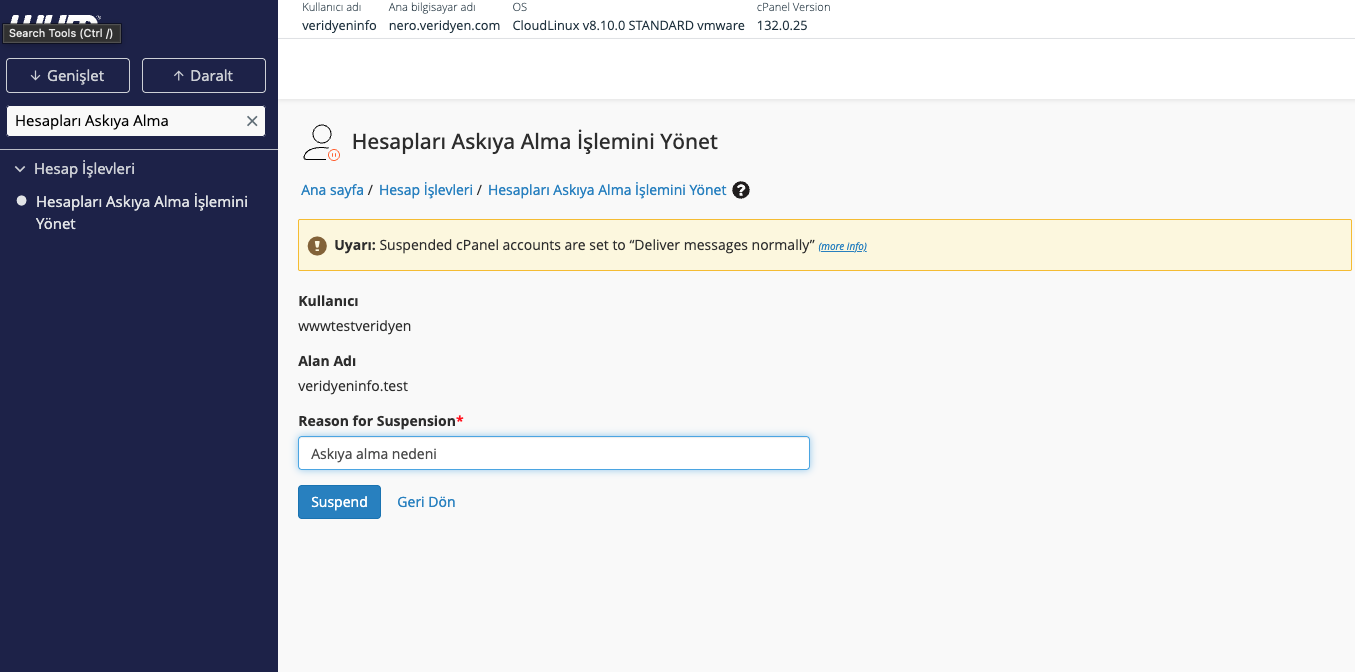1355x672 pixels.
Task: Collapse the Hesap İşlevleri chevron in the sidebar
Action: 20,169
